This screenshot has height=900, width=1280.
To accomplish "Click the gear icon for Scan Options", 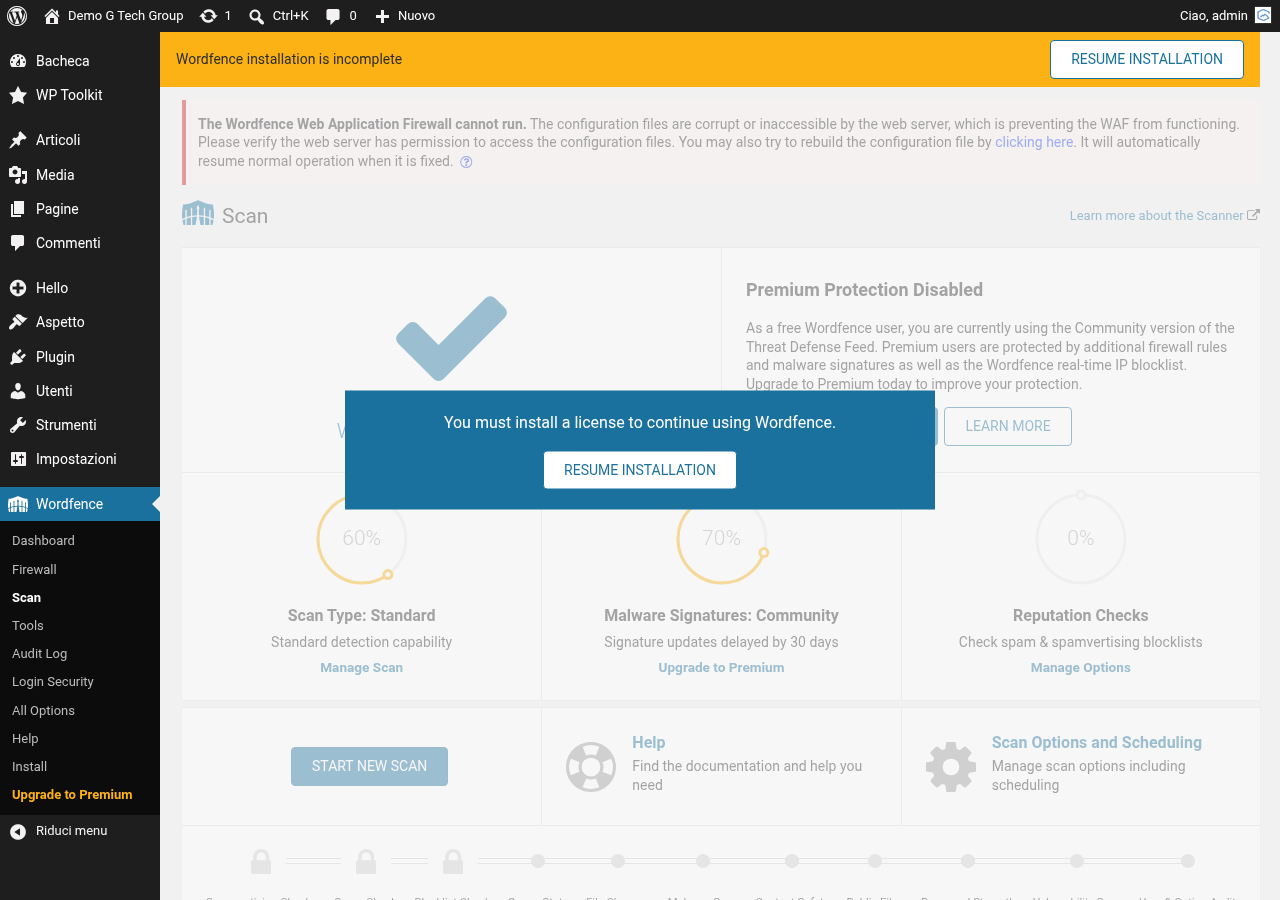I will coord(951,767).
